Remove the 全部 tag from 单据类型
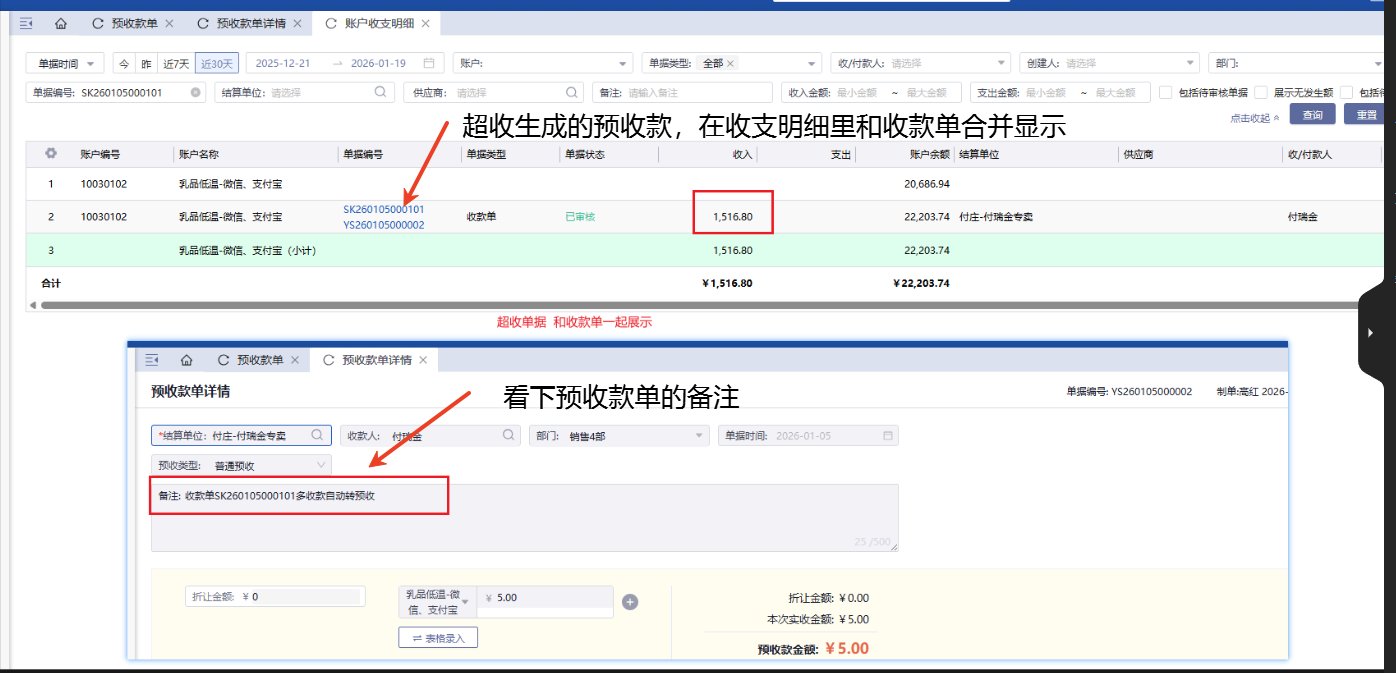The height and width of the screenshot is (673, 1396). [x=730, y=63]
